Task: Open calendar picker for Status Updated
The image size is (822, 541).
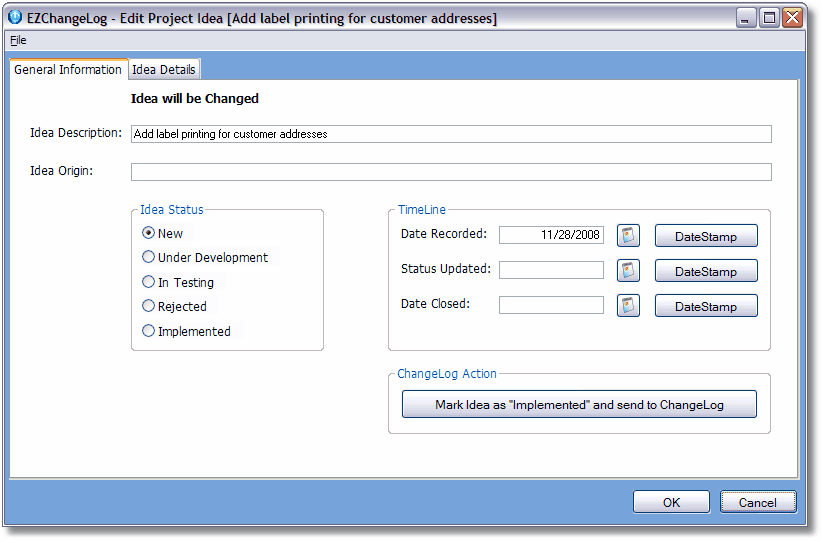Action: tap(628, 271)
